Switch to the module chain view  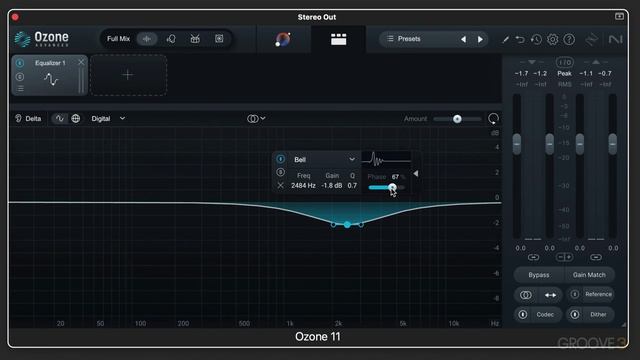(338, 39)
